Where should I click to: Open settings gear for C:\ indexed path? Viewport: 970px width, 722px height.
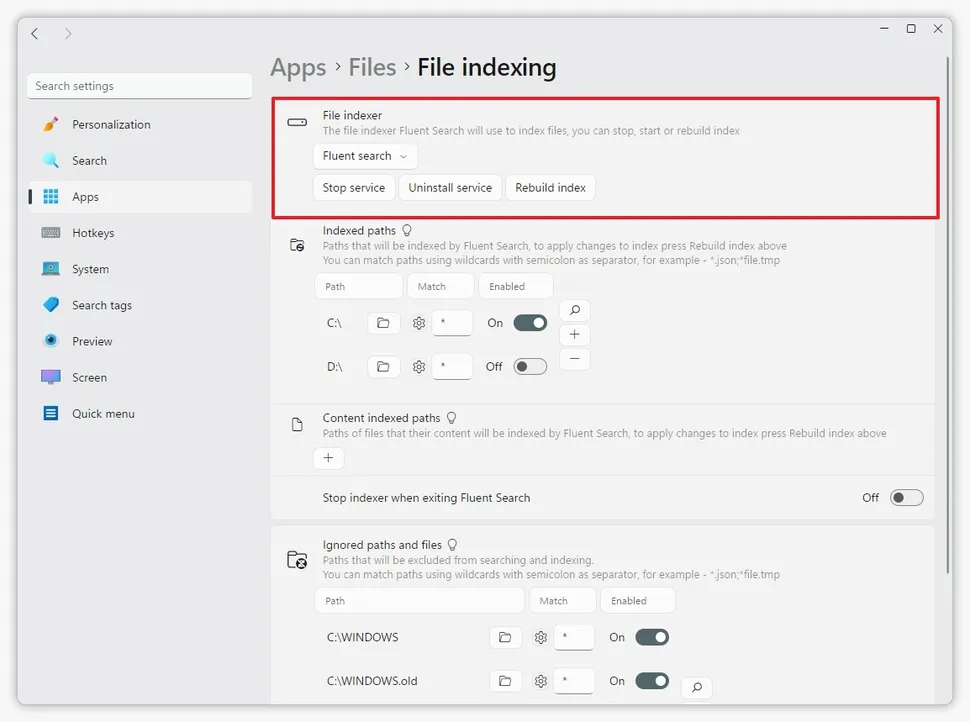point(419,323)
